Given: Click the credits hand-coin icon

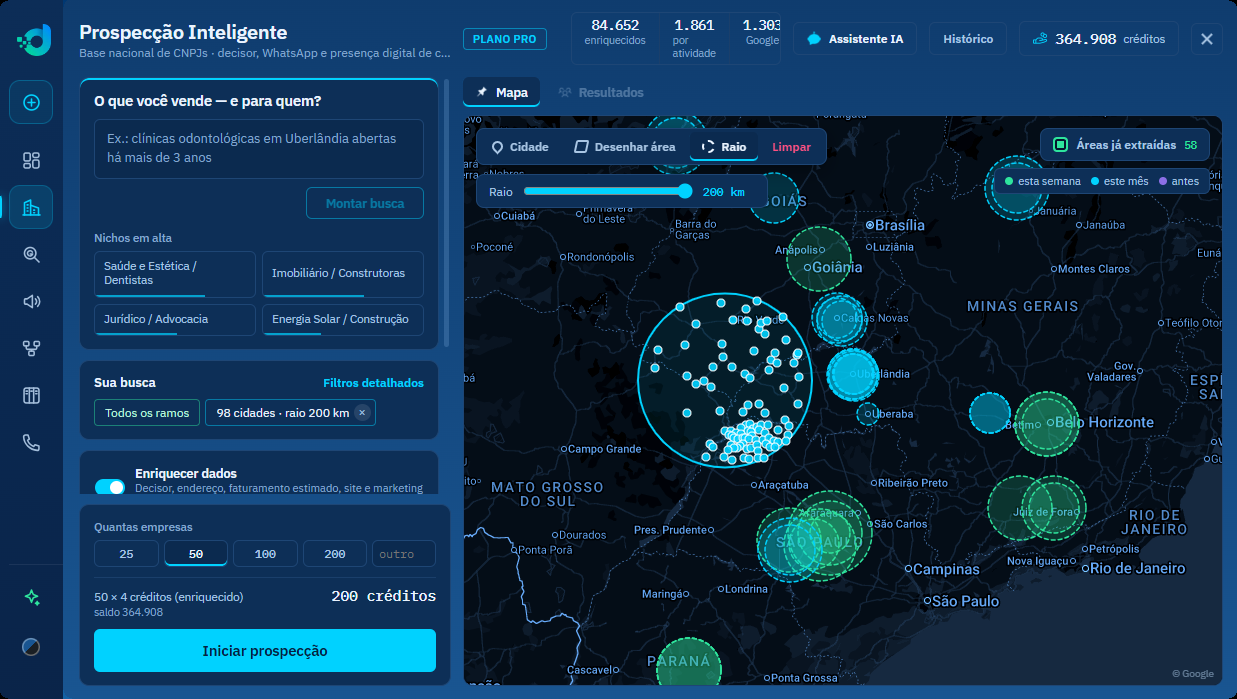Looking at the screenshot, I should click(1040, 39).
